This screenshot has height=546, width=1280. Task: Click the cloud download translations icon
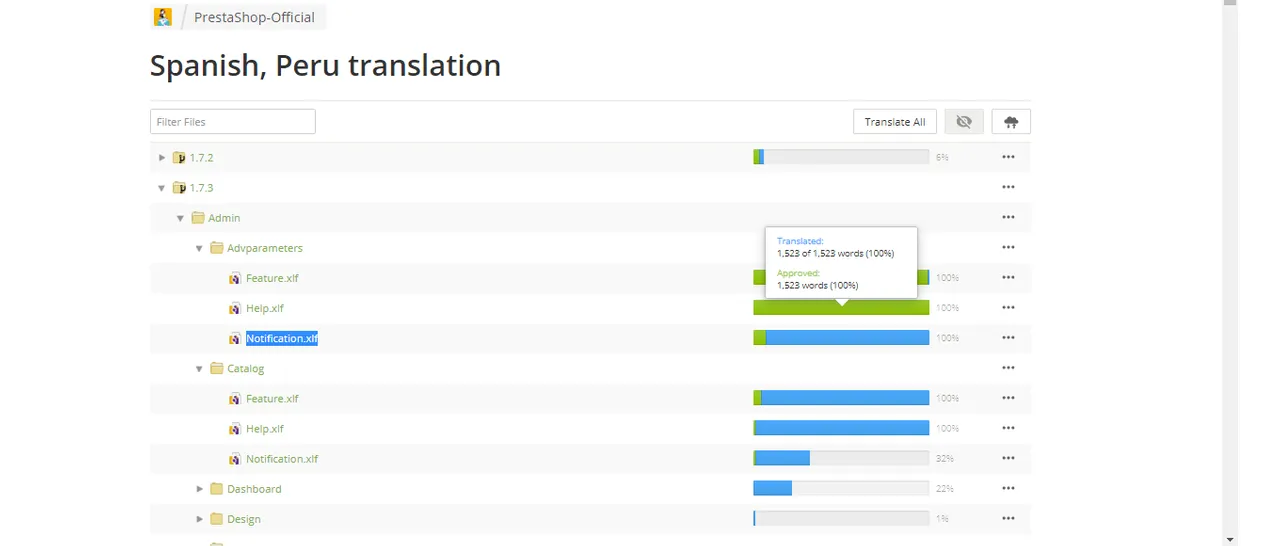[x=1011, y=122]
